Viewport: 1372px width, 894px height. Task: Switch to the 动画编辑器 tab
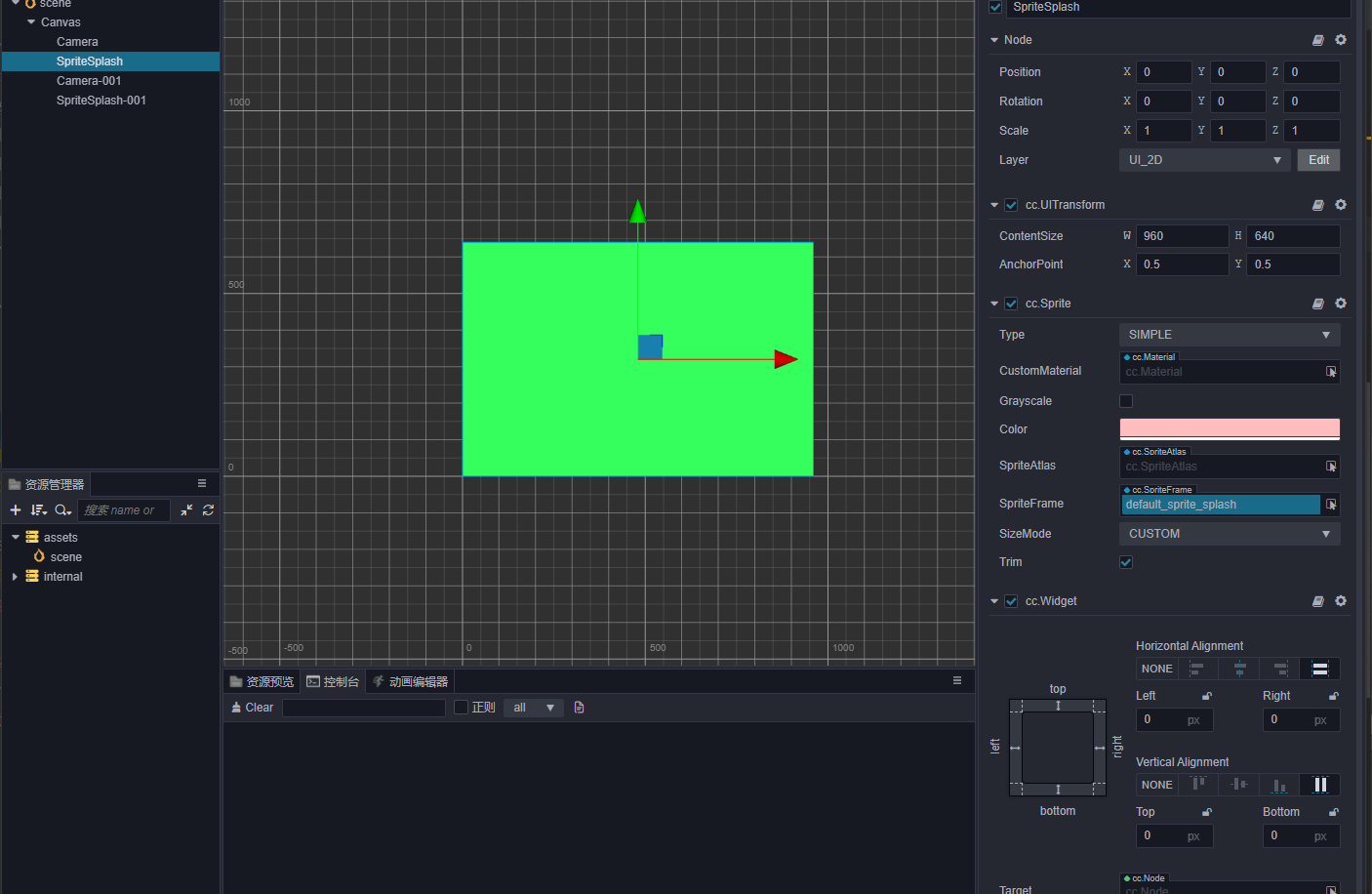click(411, 681)
